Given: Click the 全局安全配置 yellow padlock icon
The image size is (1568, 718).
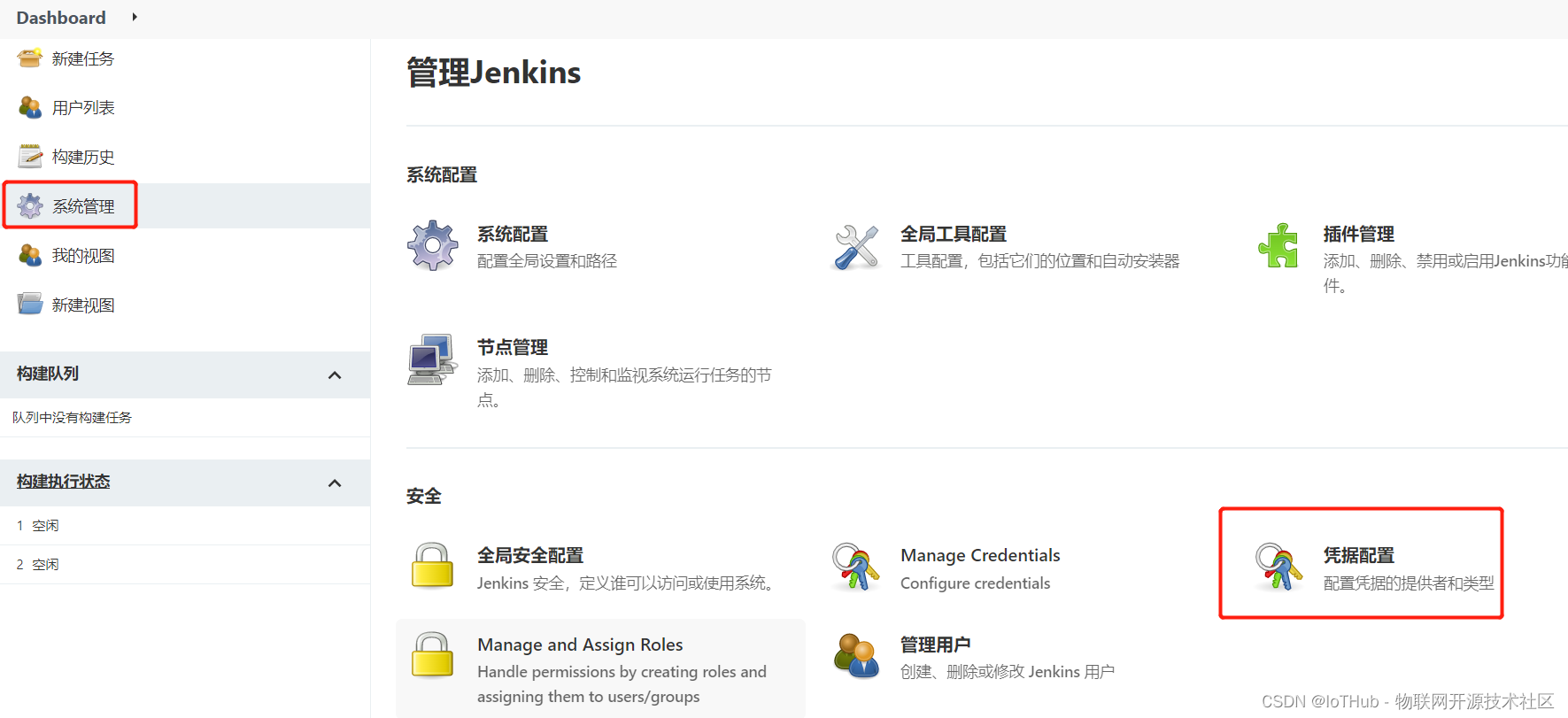Looking at the screenshot, I should pos(432,565).
